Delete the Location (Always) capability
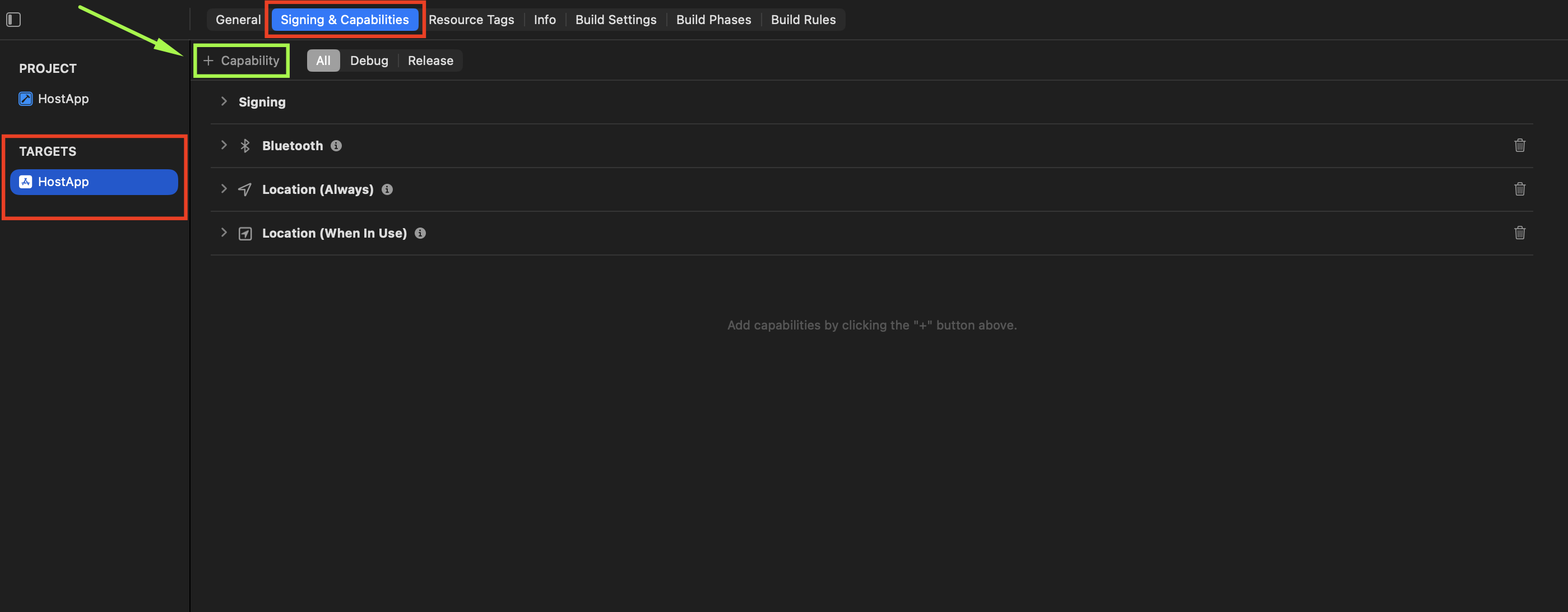 coord(1520,189)
